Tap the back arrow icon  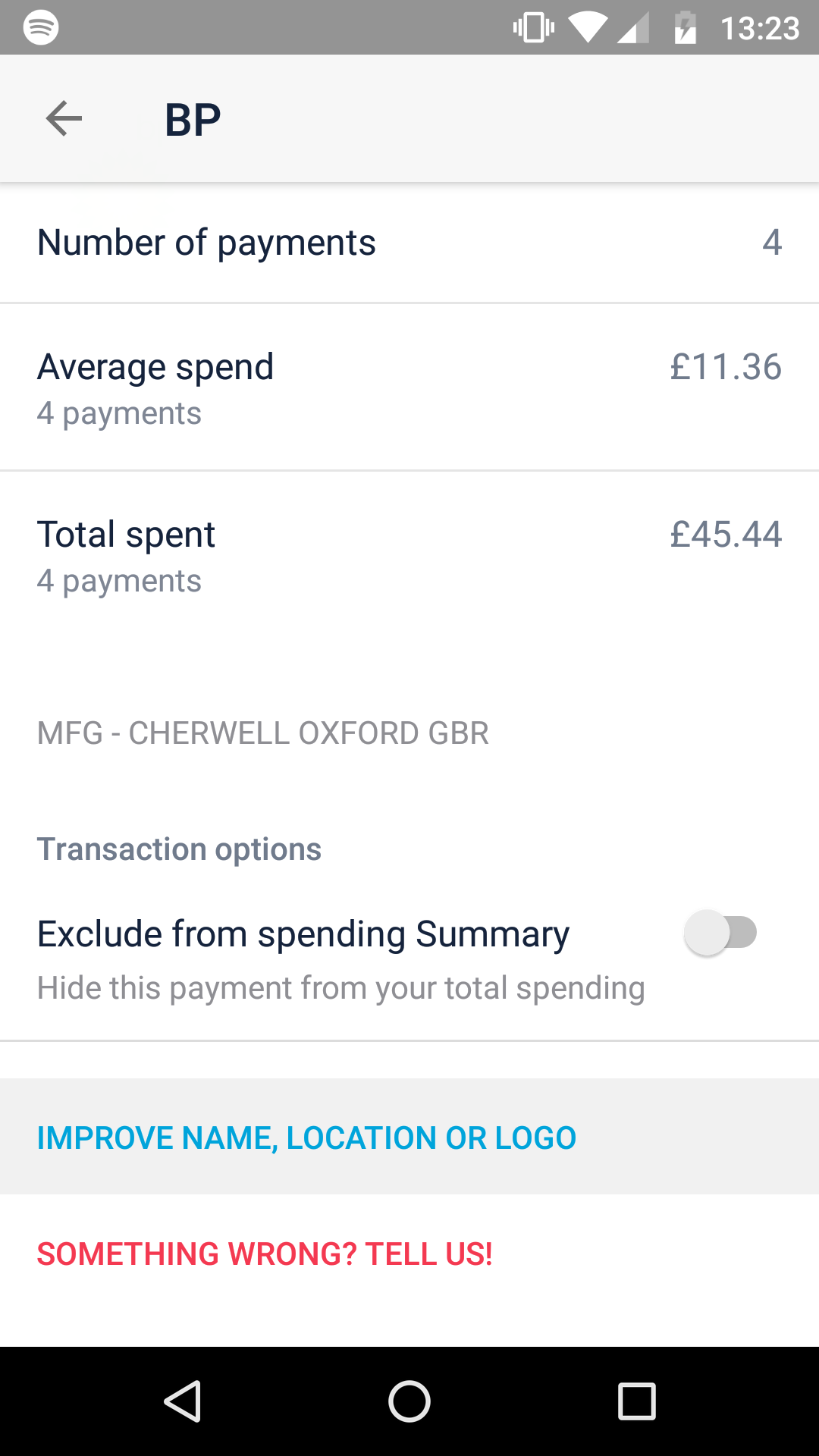(64, 118)
